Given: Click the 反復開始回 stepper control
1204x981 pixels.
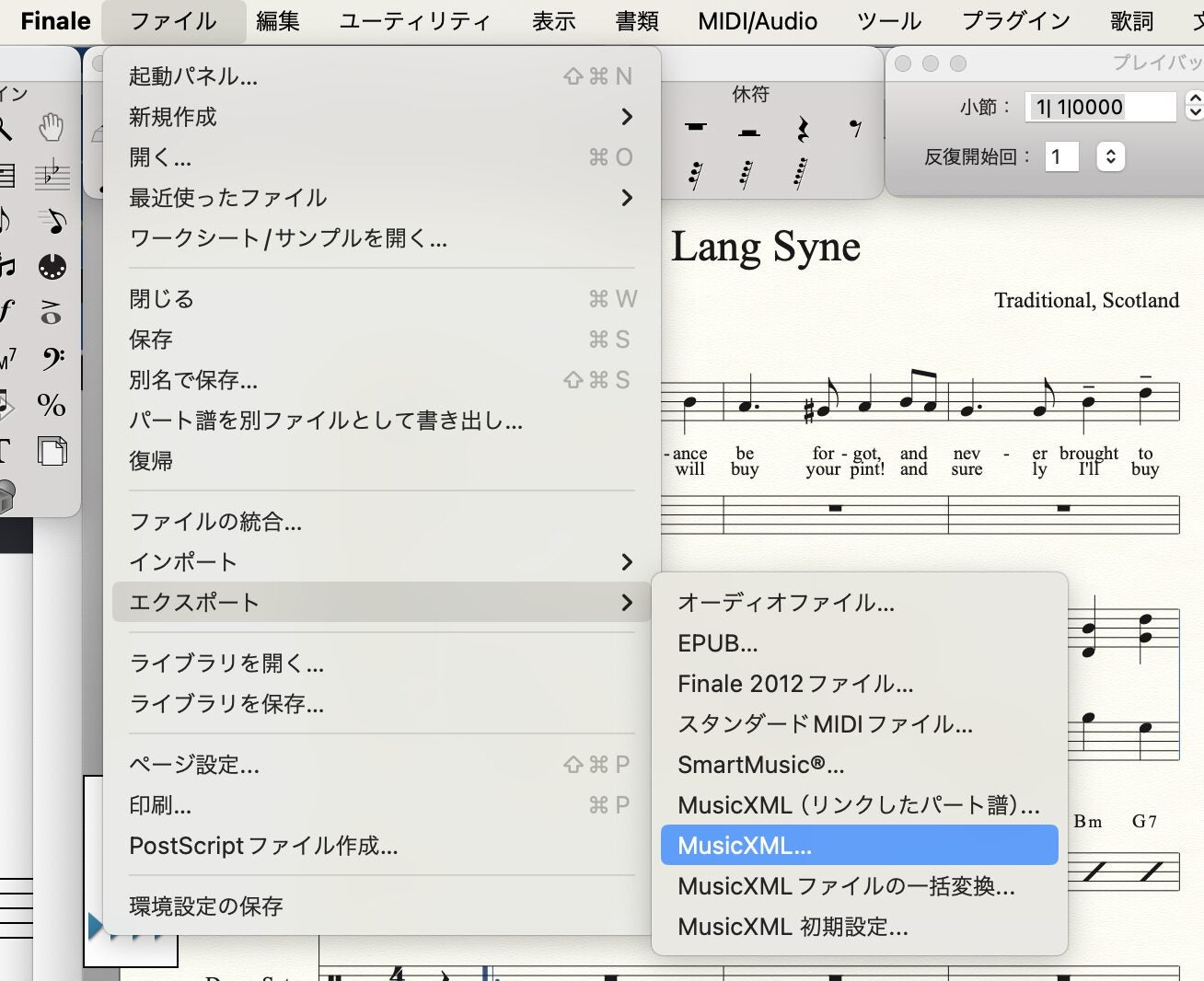Looking at the screenshot, I should [x=1111, y=156].
